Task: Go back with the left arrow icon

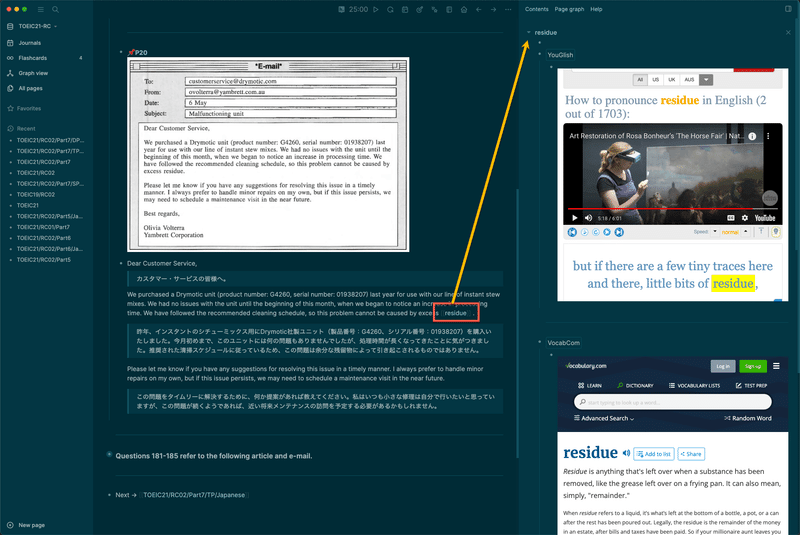Action: [x=479, y=9]
